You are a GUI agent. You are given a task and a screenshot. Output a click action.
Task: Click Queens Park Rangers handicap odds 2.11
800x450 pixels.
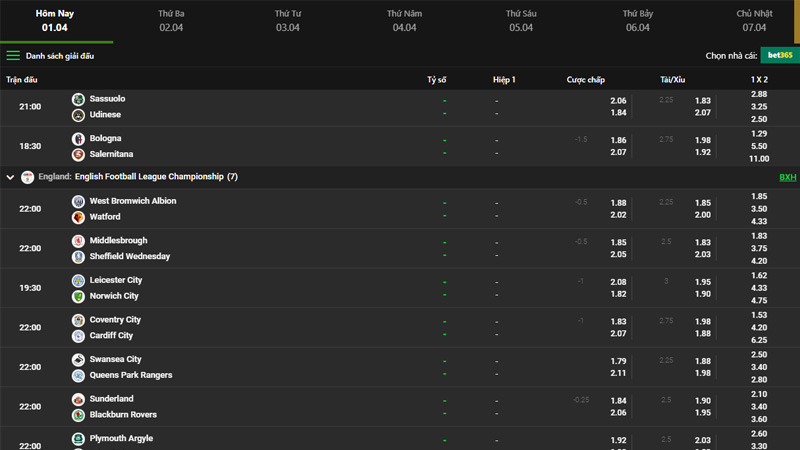618,373
